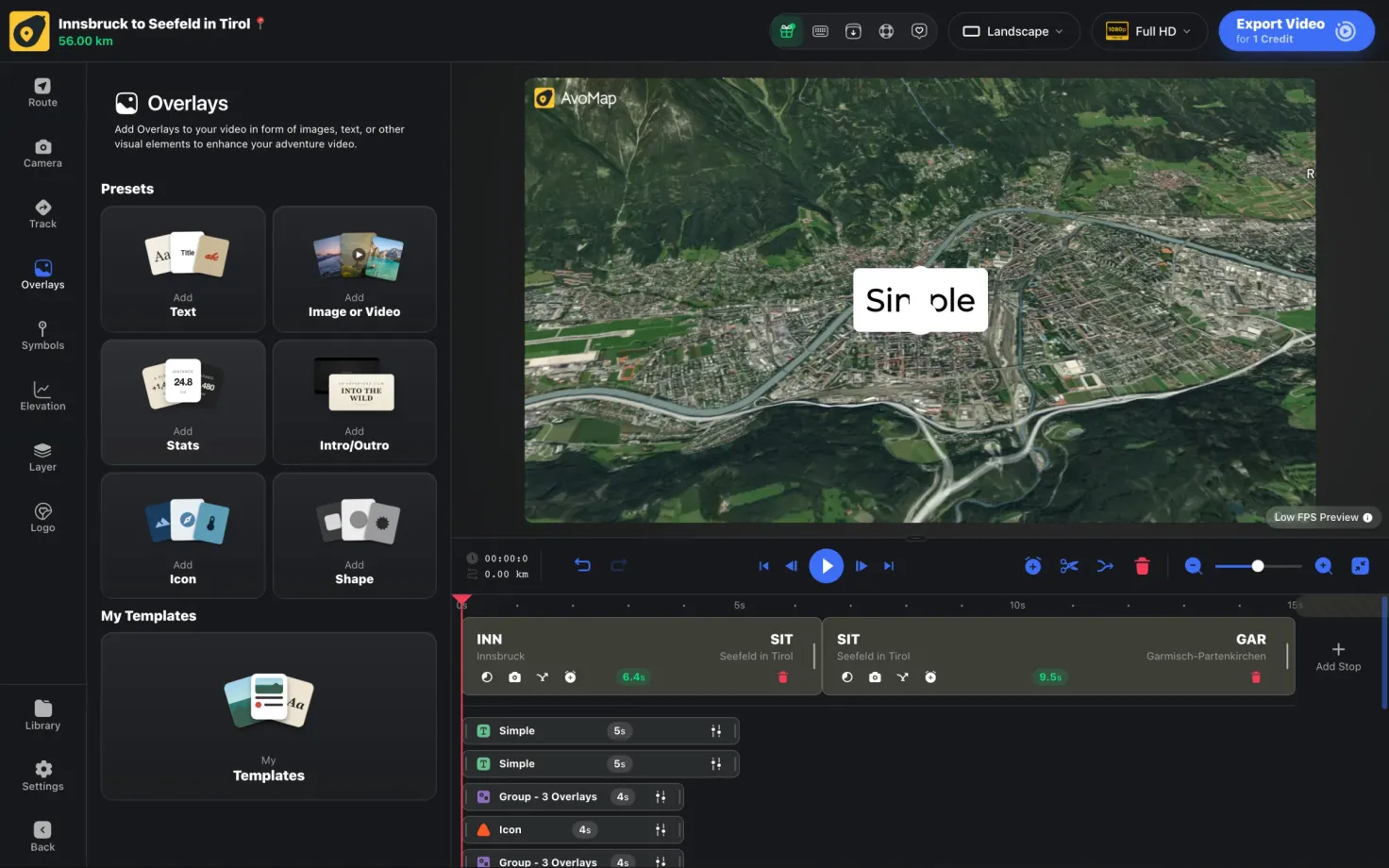This screenshot has height=868, width=1389.
Task: Delete selected item with red trash toolbar icon
Action: [1142, 566]
